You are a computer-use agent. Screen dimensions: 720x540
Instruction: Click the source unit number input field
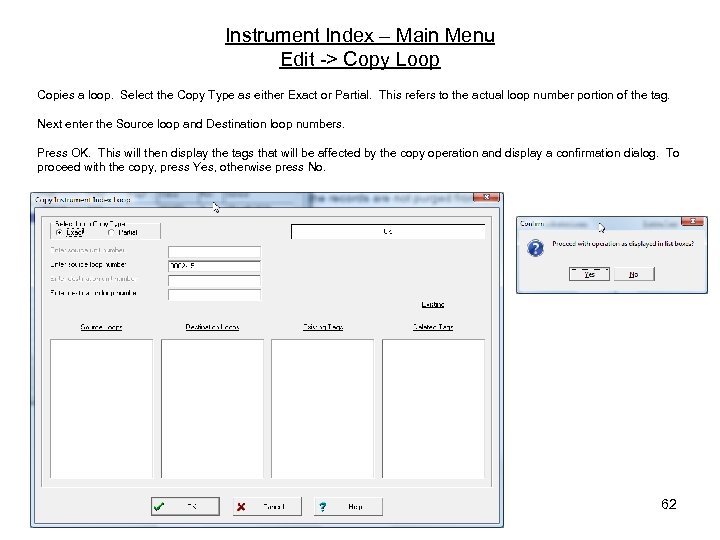point(214,252)
